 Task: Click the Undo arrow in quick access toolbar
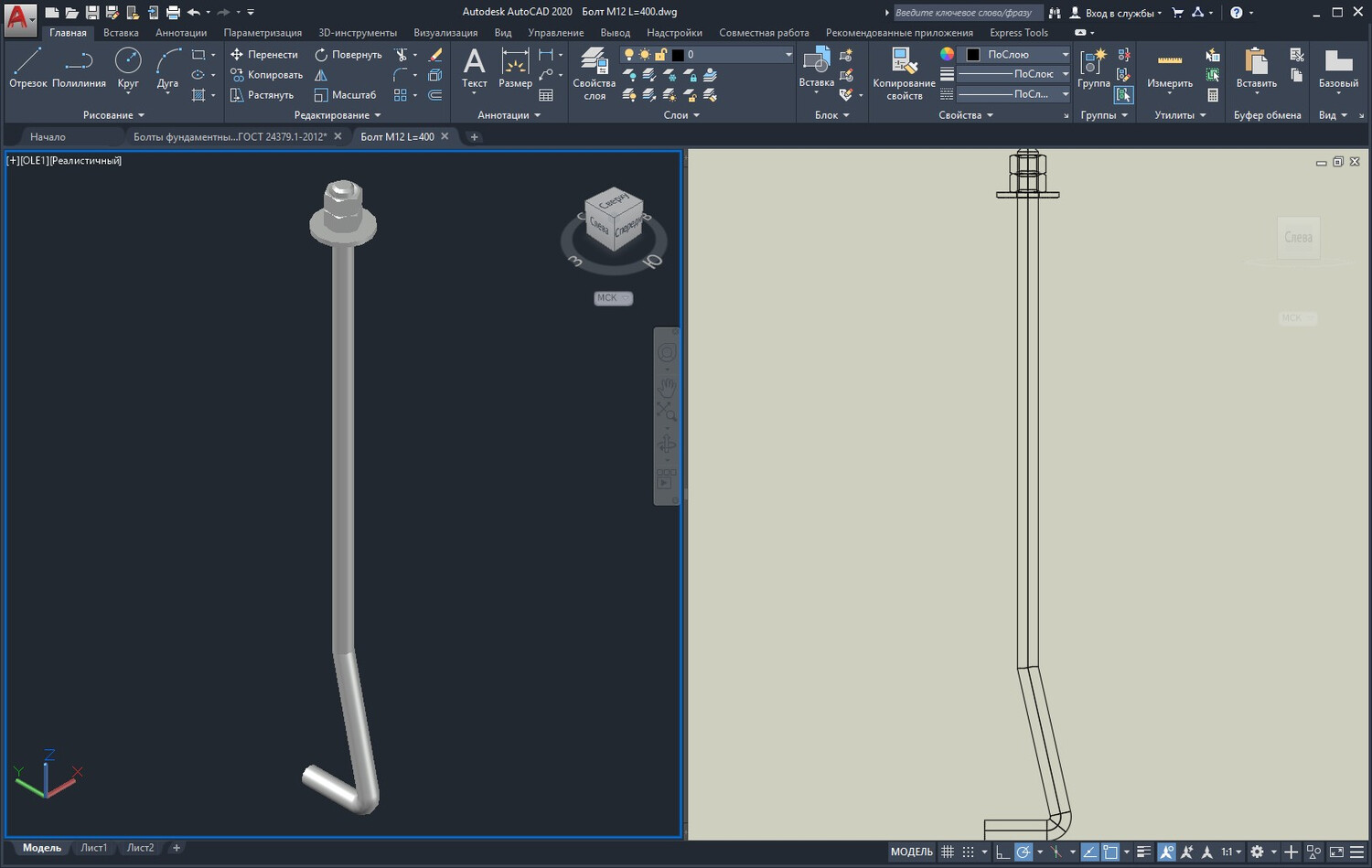point(193,13)
